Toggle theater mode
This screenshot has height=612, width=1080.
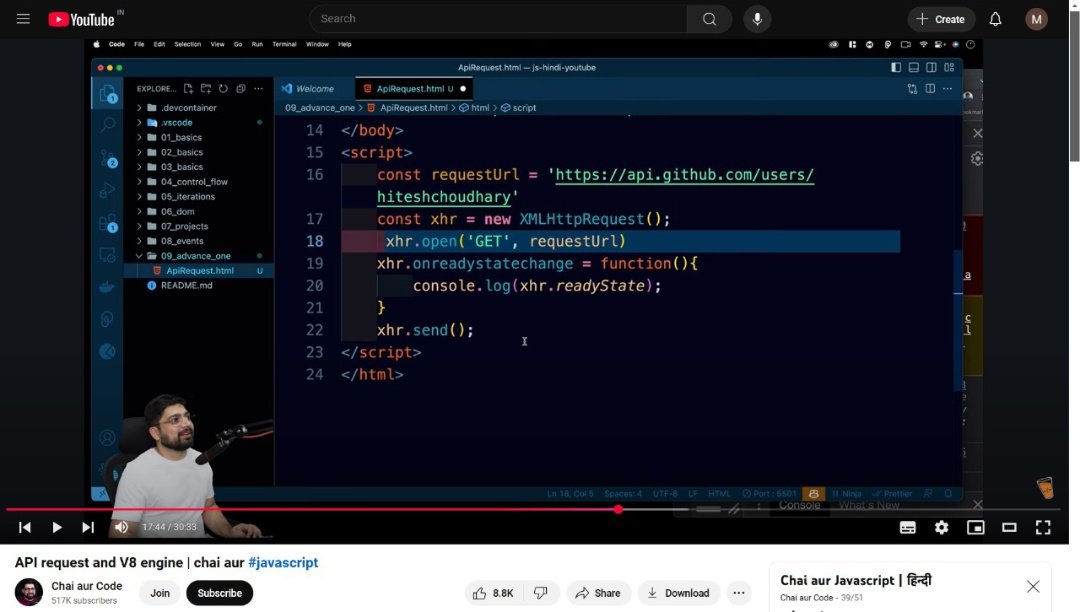click(x=1009, y=527)
